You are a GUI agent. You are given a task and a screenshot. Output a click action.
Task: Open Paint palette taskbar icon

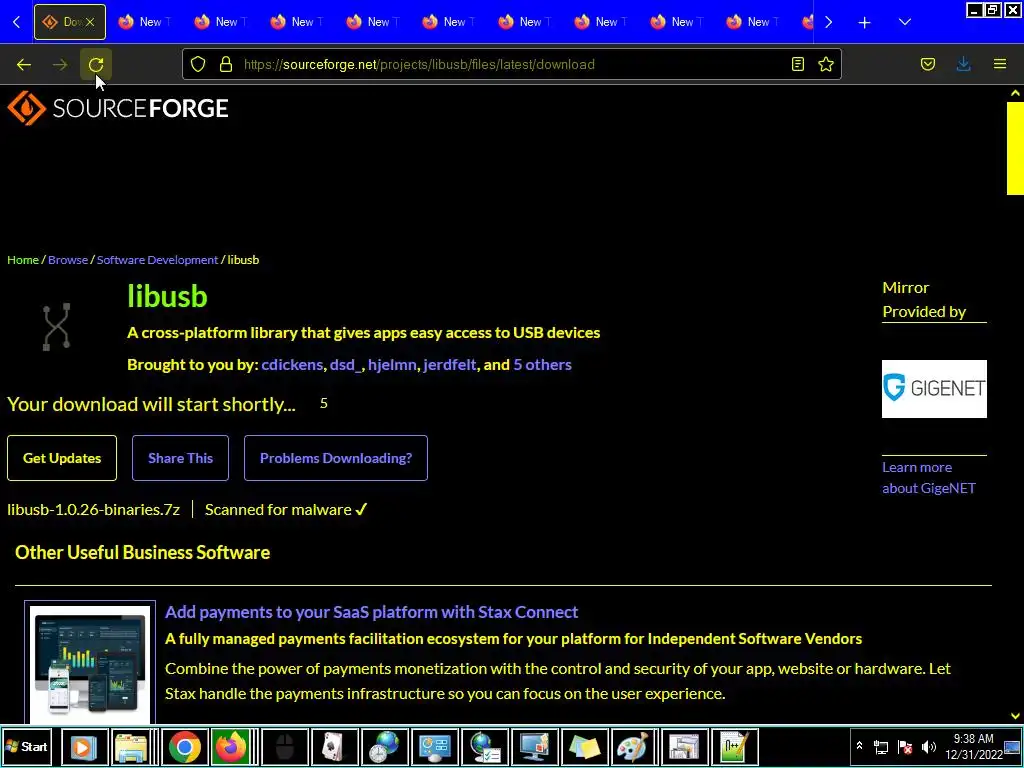point(632,746)
